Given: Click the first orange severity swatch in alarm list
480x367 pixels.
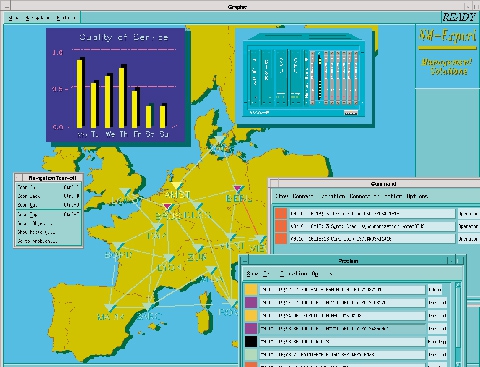Looking at the screenshot, I should click(x=281, y=214).
